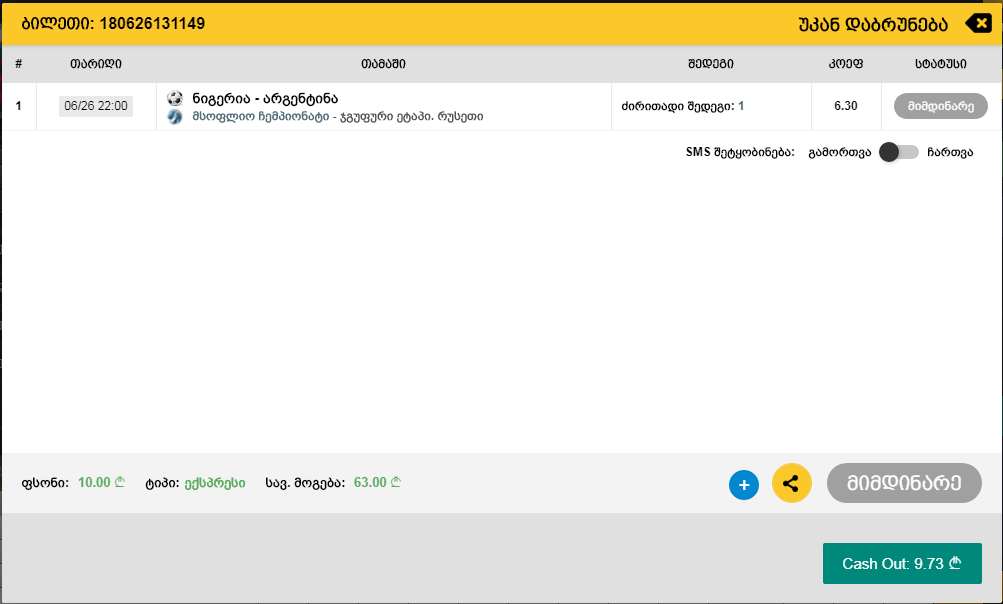Click the ticket number 180626131149
Viewport: 1003px width, 604px height.
point(152,24)
